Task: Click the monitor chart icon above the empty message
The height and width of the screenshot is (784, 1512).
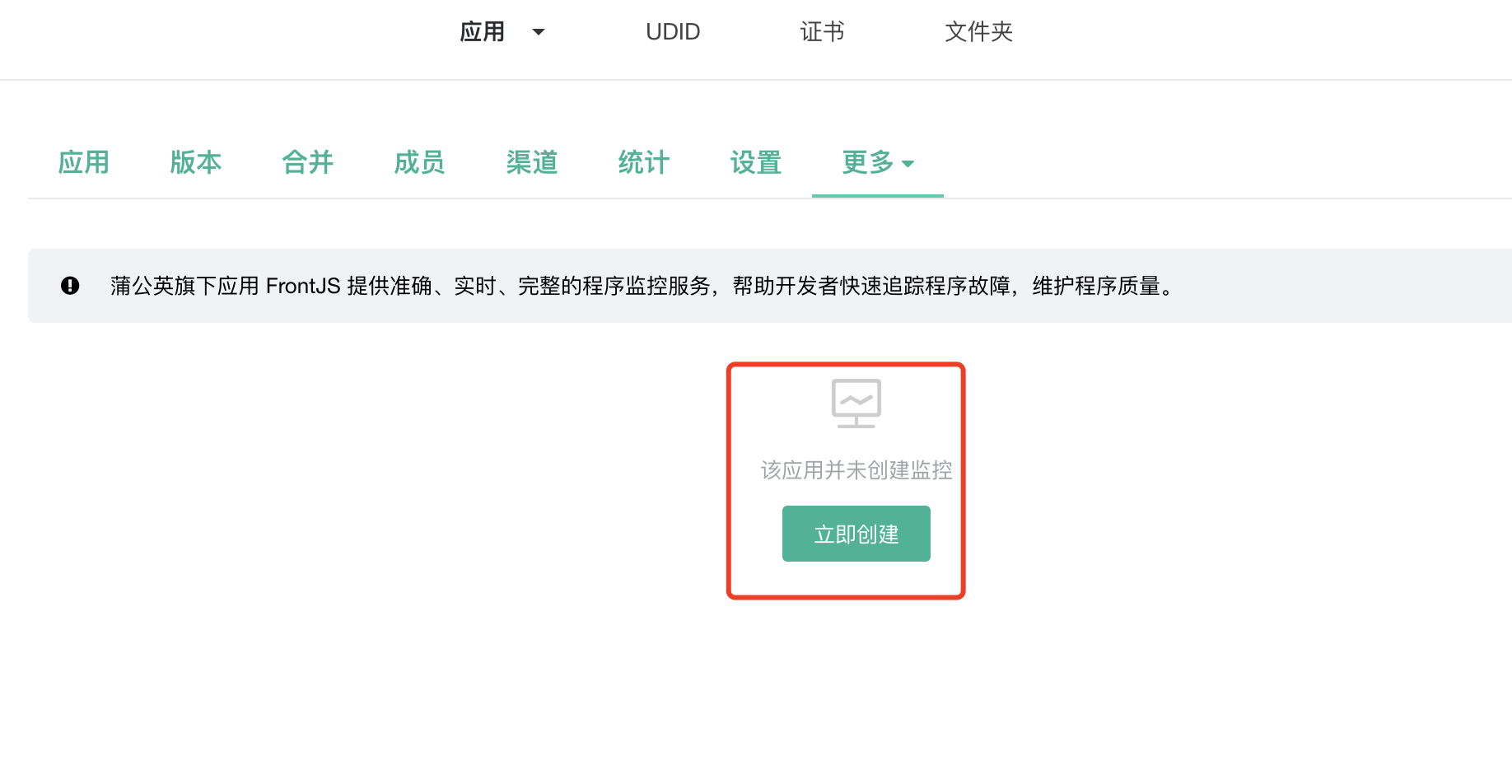Action: (x=856, y=403)
